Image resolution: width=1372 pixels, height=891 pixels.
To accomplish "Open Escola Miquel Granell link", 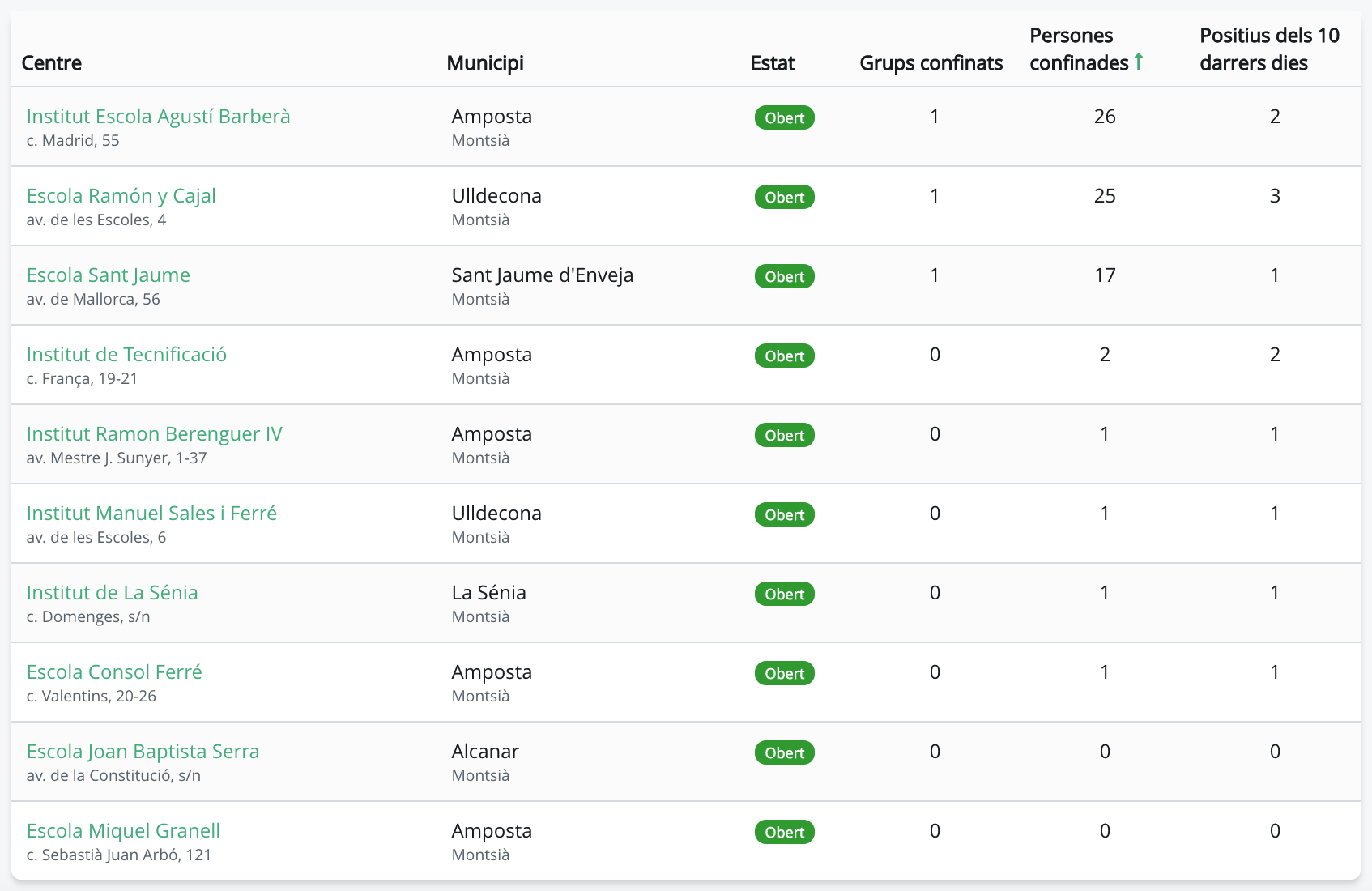I will pyautogui.click(x=124, y=831).
